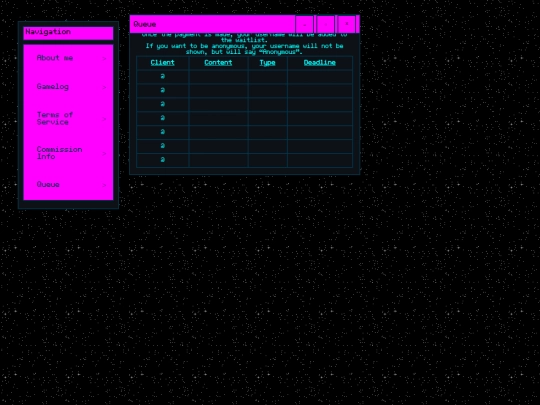Image resolution: width=540 pixels, height=405 pixels.
Task: Close the Queue window
Action: (346, 24)
